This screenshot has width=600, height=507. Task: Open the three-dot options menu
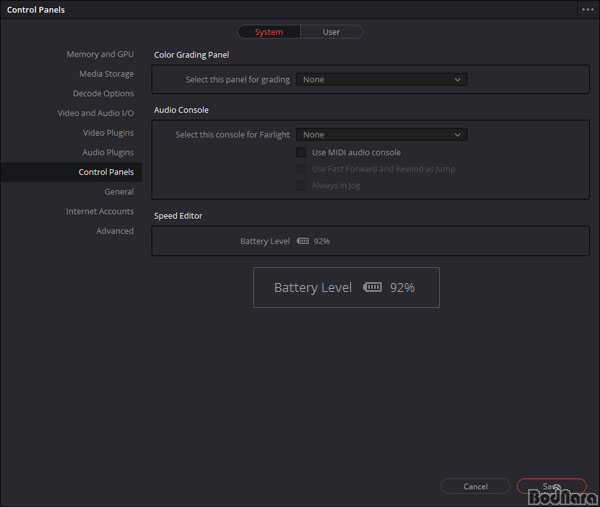[x=588, y=10]
